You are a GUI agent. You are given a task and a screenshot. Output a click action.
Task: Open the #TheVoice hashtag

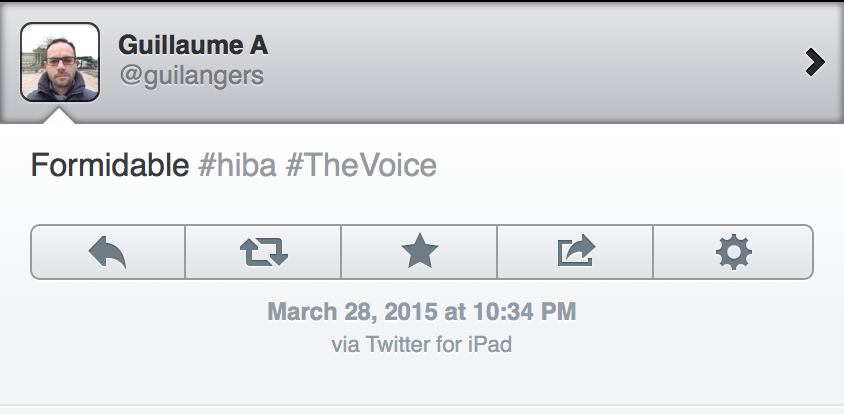(361, 165)
